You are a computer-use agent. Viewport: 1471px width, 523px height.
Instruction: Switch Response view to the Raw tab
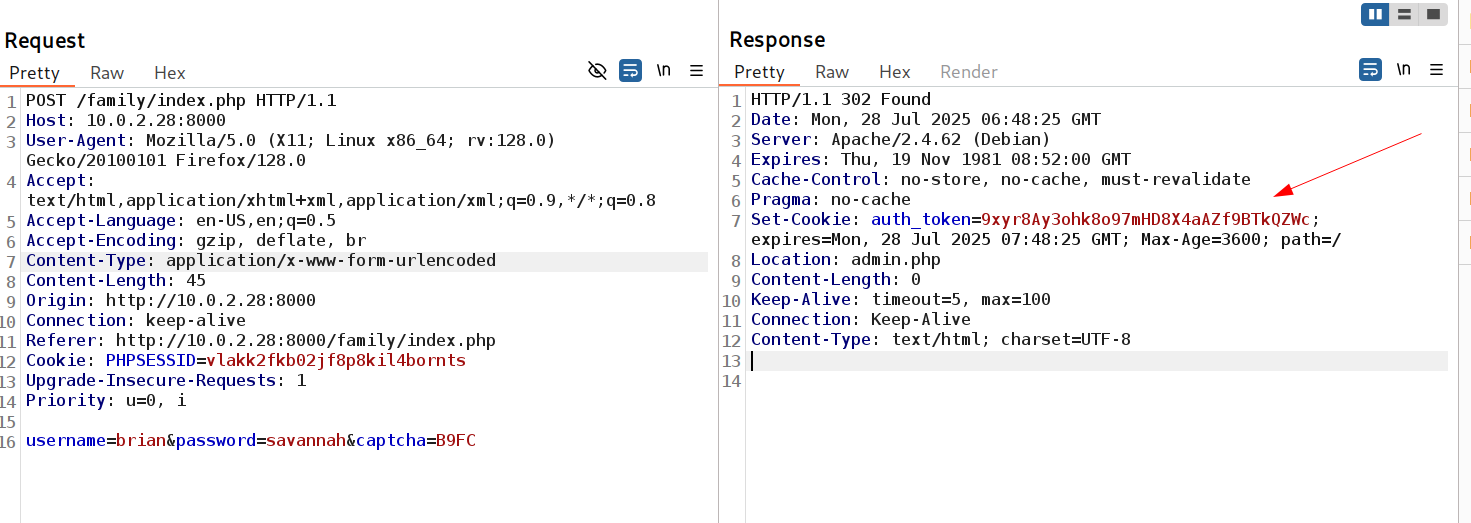[832, 72]
